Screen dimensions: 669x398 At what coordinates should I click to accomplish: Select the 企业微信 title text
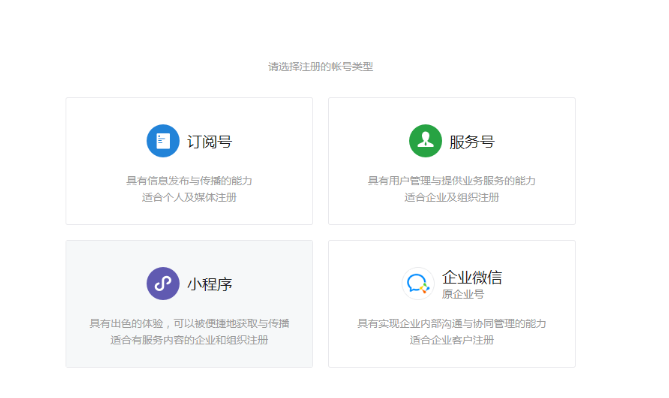tap(472, 277)
